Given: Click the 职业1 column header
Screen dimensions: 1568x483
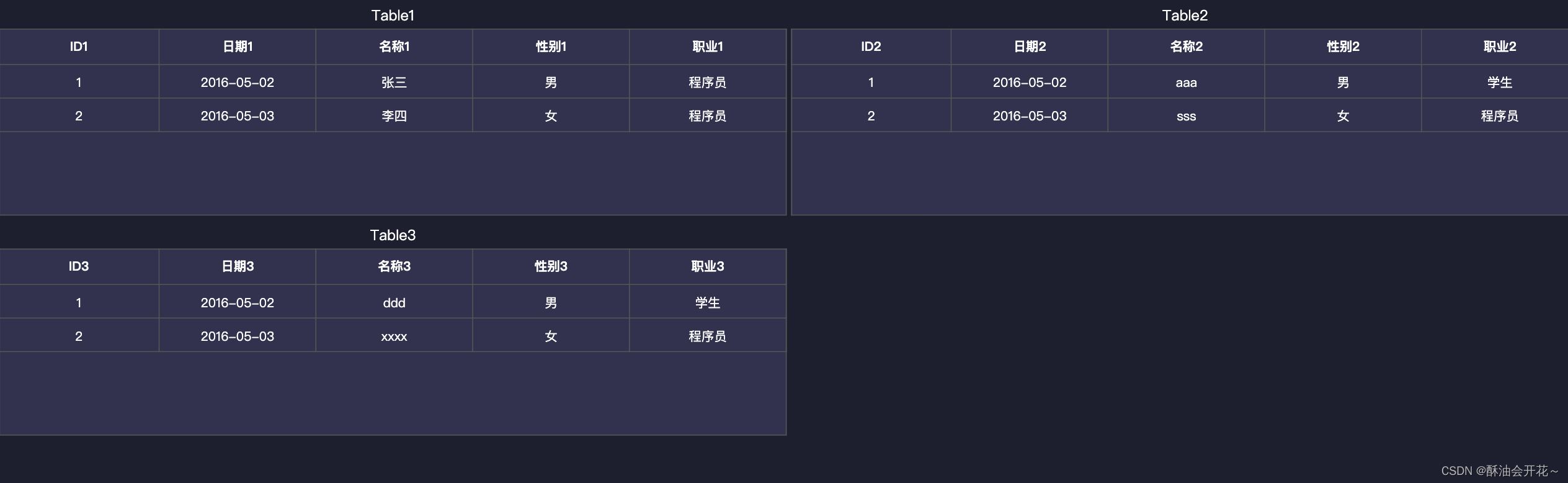Looking at the screenshot, I should pos(707,47).
